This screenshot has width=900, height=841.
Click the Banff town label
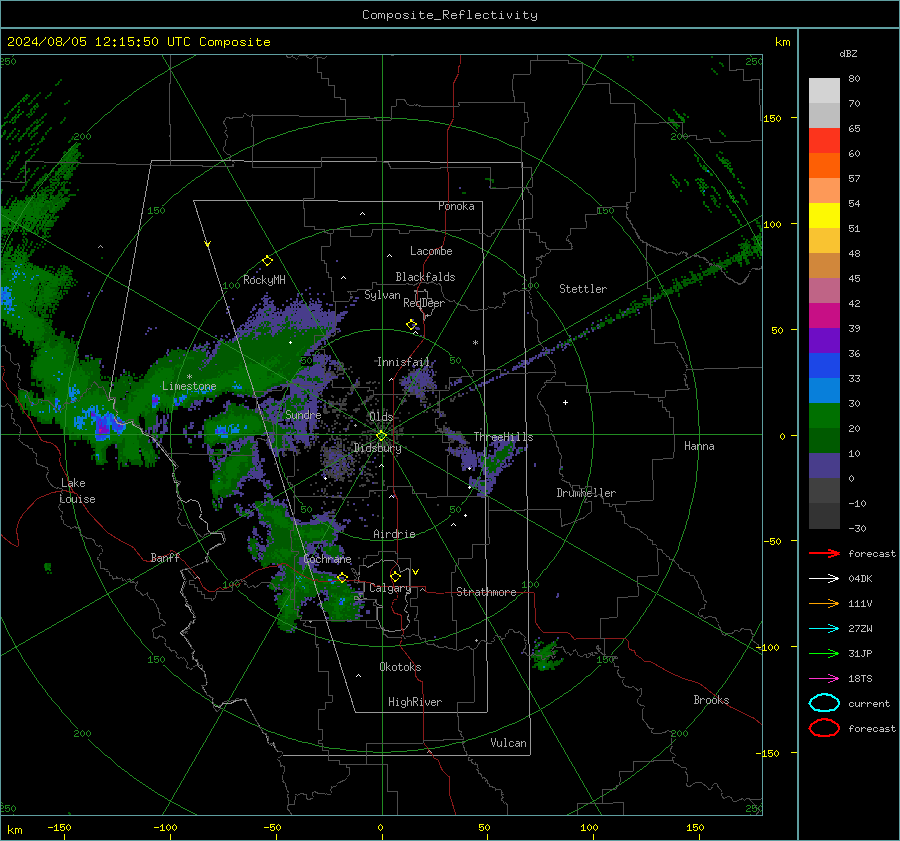[165, 557]
